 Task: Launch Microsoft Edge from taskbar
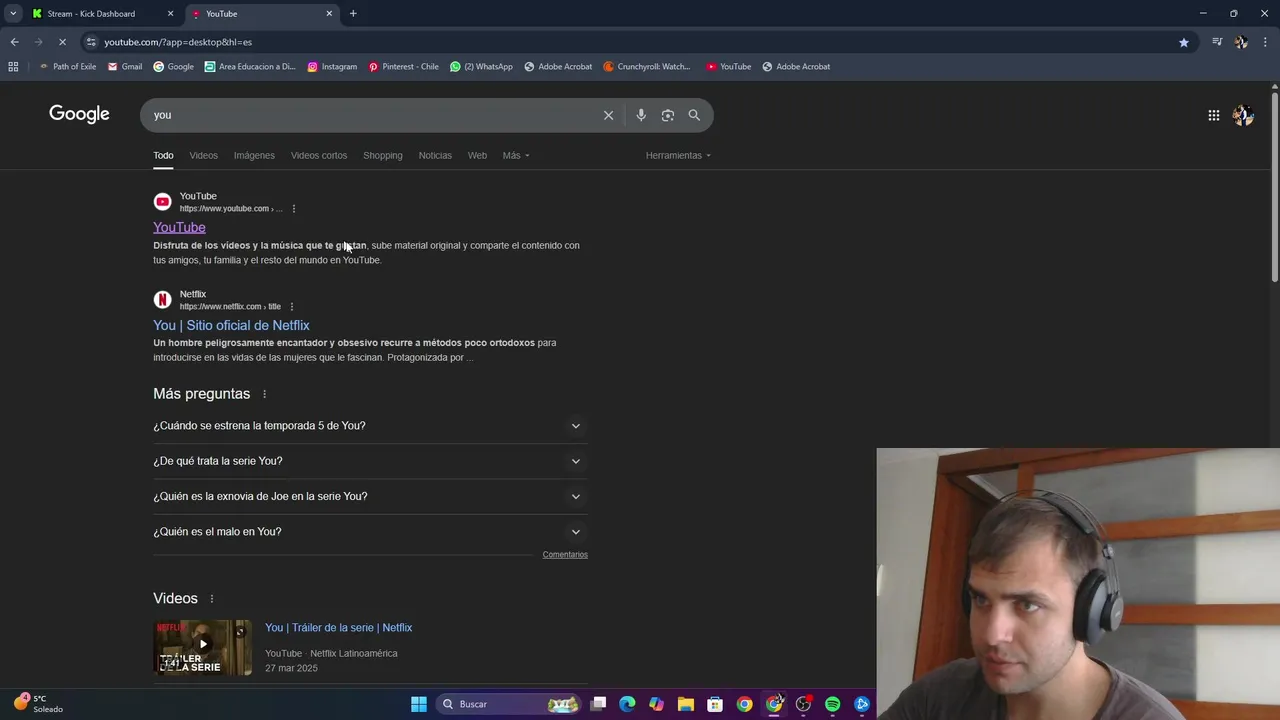click(x=627, y=704)
